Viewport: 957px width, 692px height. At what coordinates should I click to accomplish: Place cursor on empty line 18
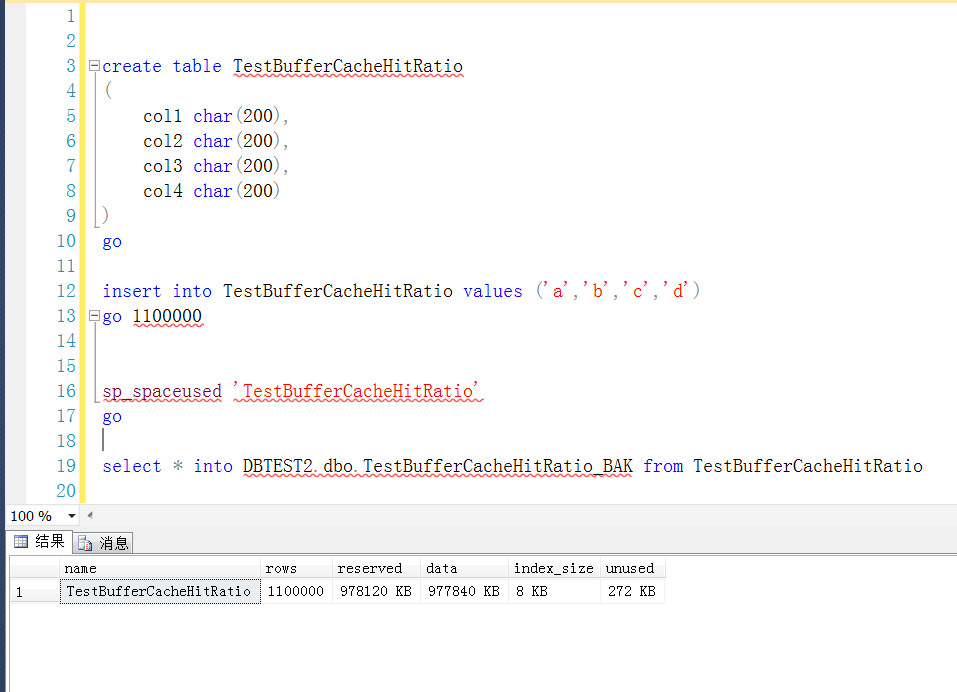(x=488, y=441)
